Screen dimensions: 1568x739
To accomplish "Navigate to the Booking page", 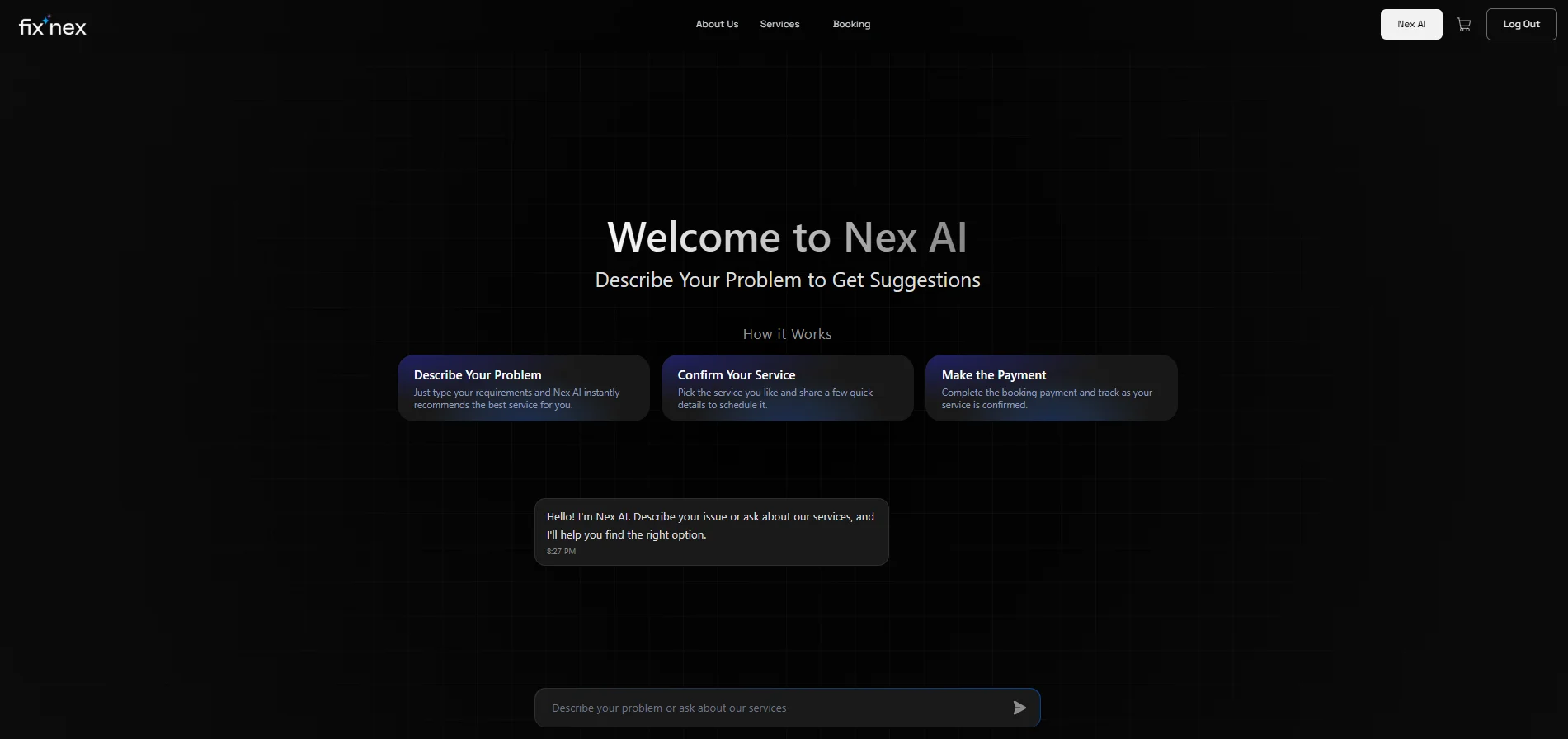I will [x=851, y=24].
